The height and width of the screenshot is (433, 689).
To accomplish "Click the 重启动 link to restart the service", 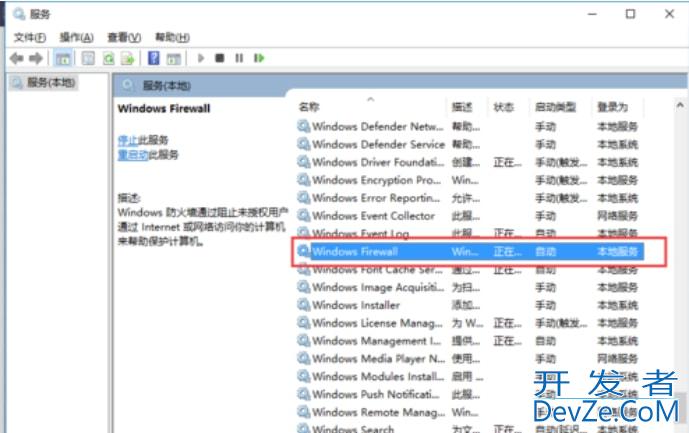I will [133, 155].
